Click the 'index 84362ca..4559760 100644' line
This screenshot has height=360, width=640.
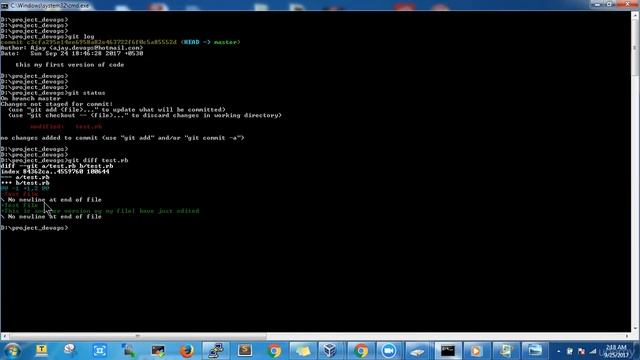tap(55, 172)
